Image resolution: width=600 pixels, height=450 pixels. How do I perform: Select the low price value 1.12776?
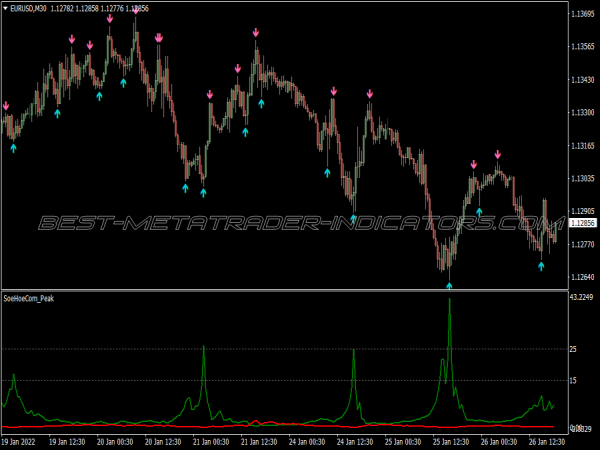click(112, 8)
